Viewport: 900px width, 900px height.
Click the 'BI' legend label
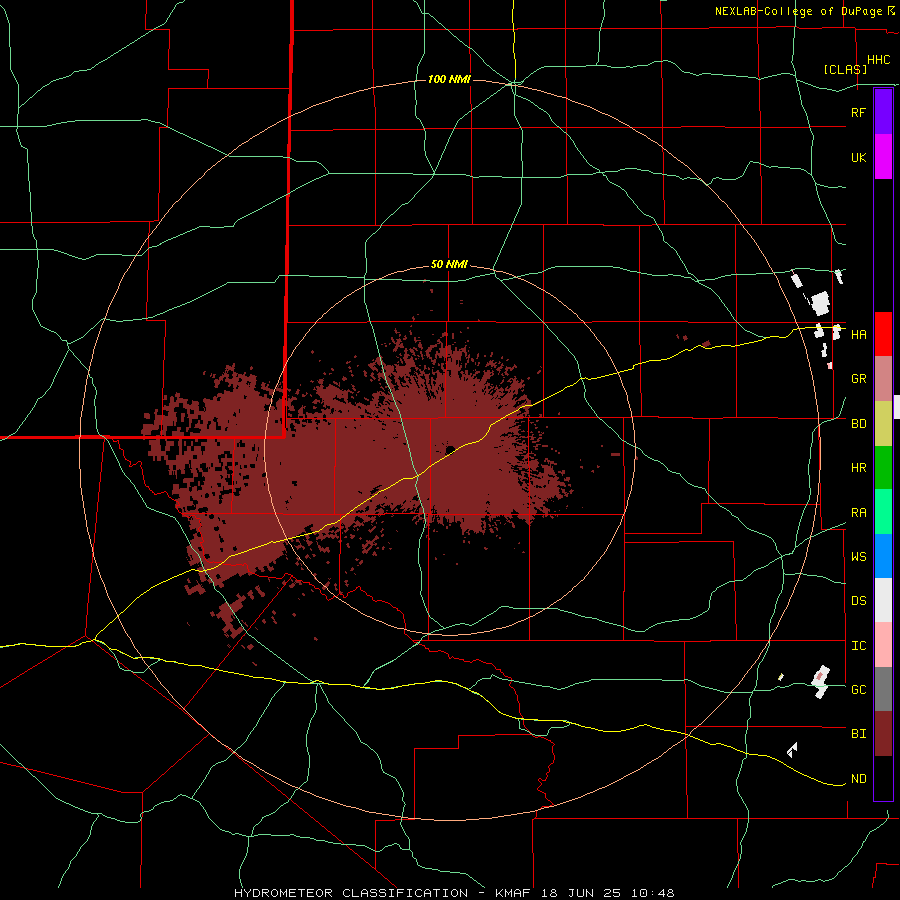coord(858,734)
